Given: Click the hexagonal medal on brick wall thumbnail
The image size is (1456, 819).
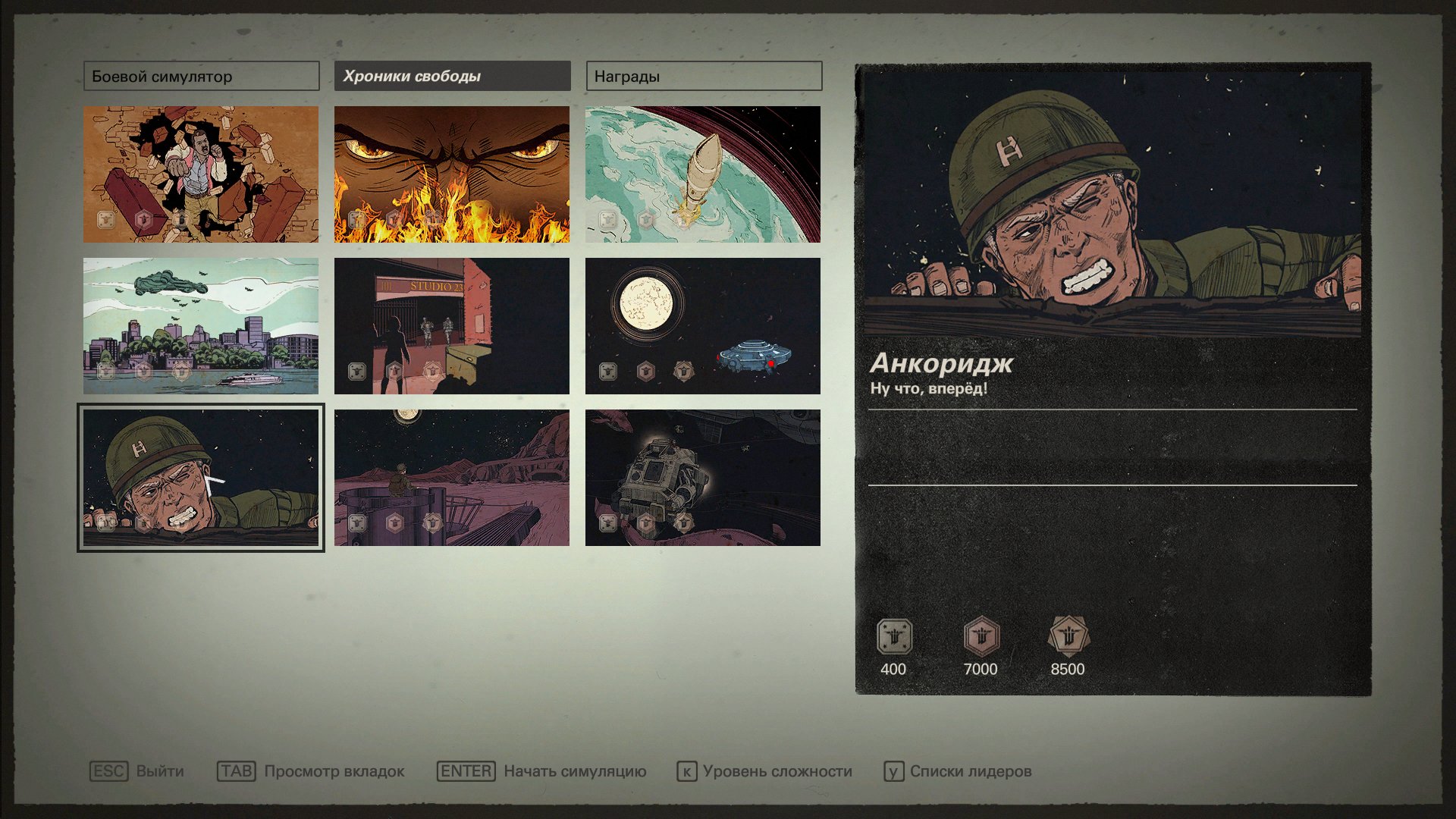Looking at the screenshot, I should (x=143, y=220).
